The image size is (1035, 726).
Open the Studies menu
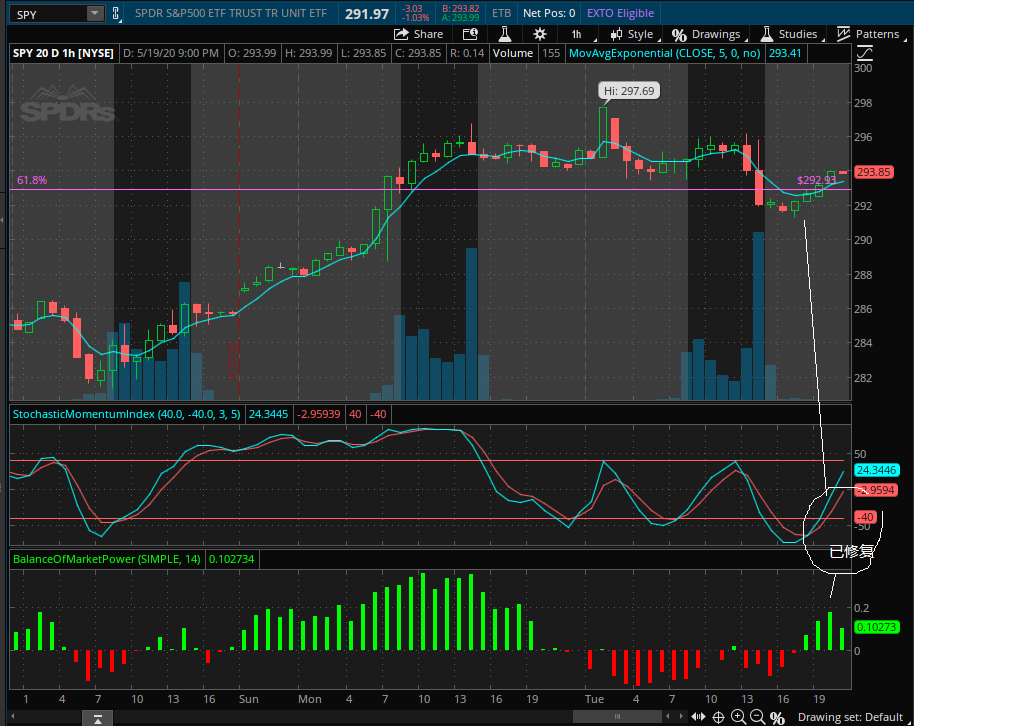coord(791,34)
